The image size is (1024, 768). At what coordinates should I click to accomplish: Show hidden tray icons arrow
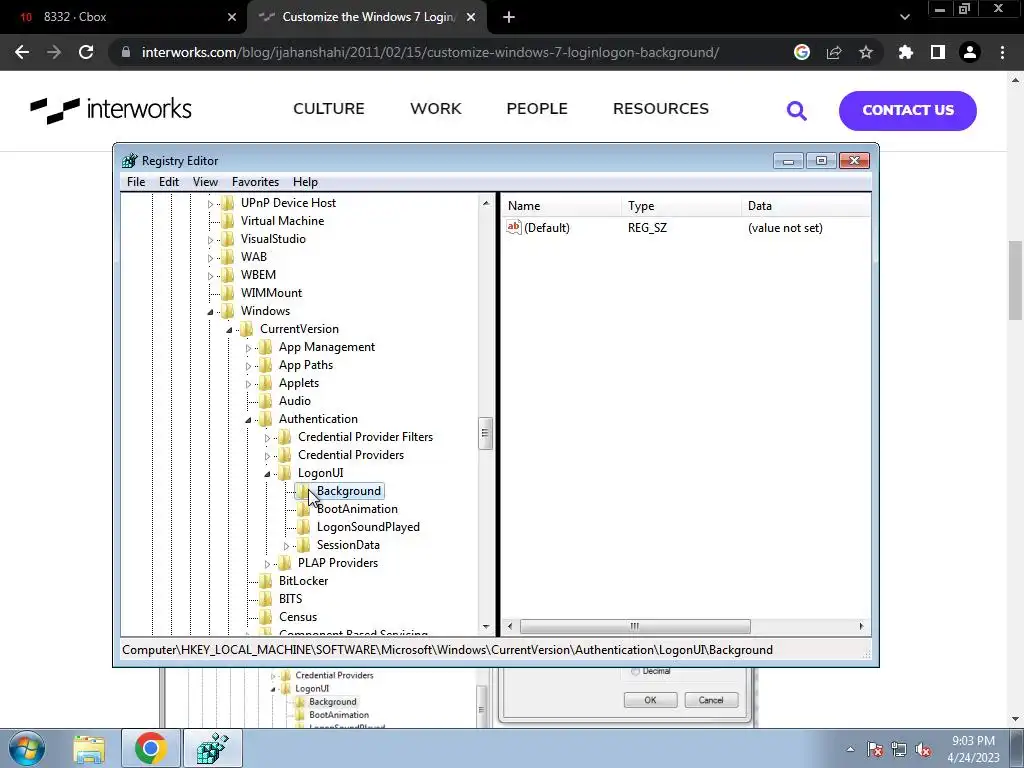[850, 749]
